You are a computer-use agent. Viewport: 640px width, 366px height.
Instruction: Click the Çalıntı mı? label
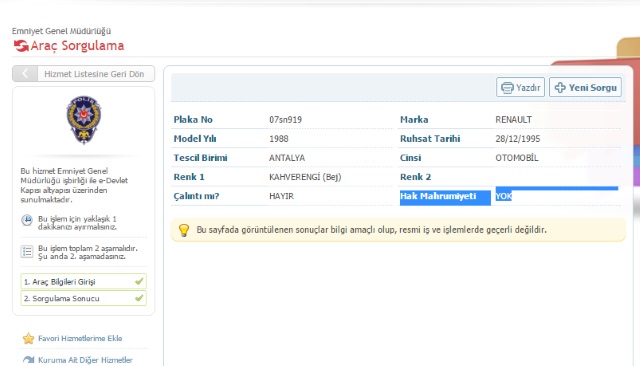(196, 196)
